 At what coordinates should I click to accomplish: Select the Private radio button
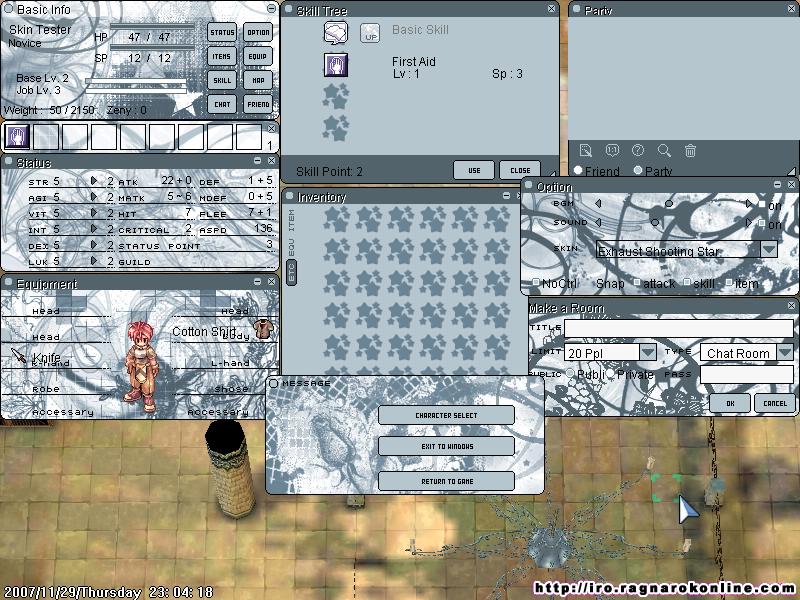click(x=609, y=373)
